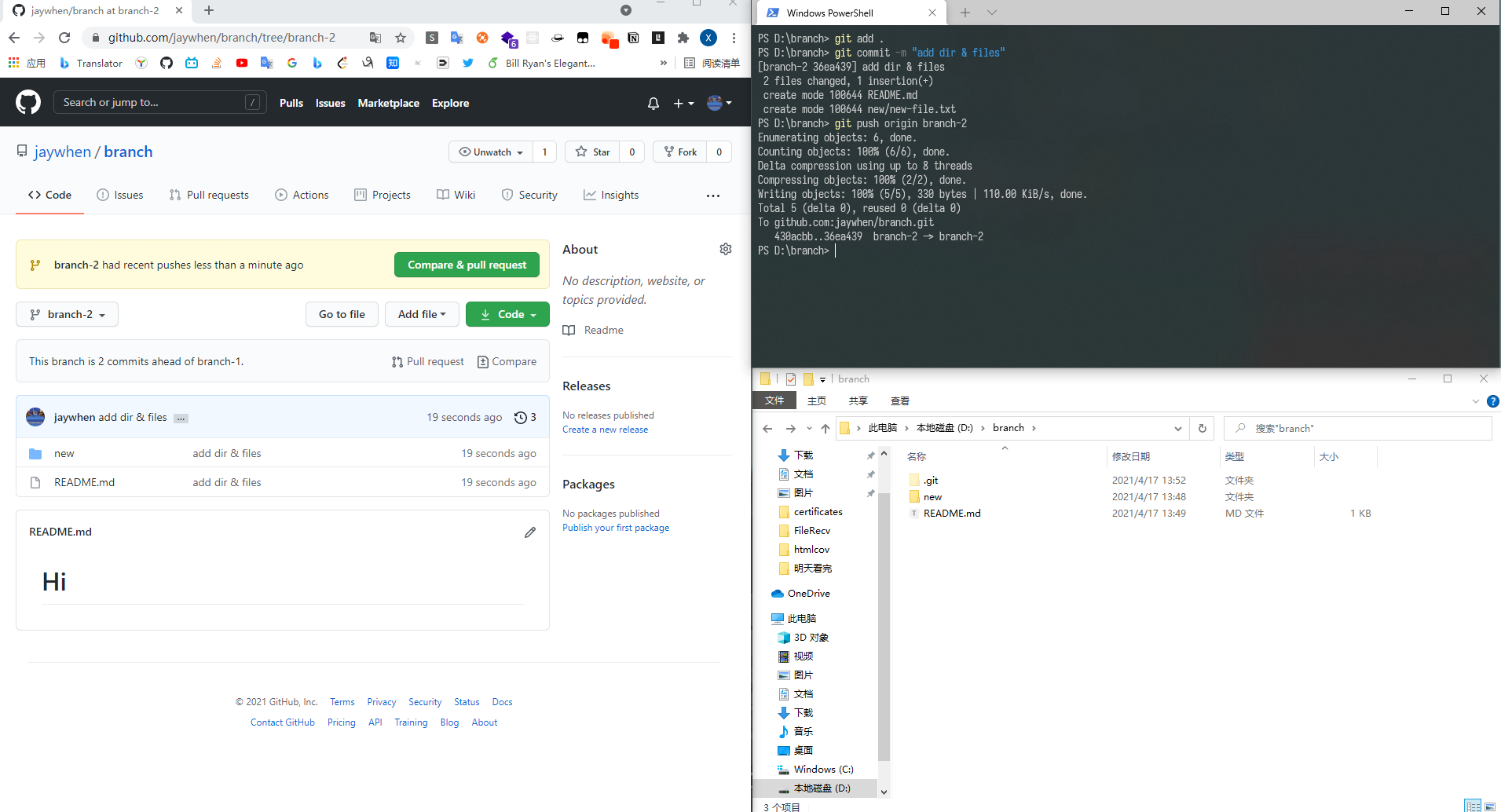1501x812 pixels.
Task: Sort Explorer files by 名称 column
Action: (x=917, y=456)
